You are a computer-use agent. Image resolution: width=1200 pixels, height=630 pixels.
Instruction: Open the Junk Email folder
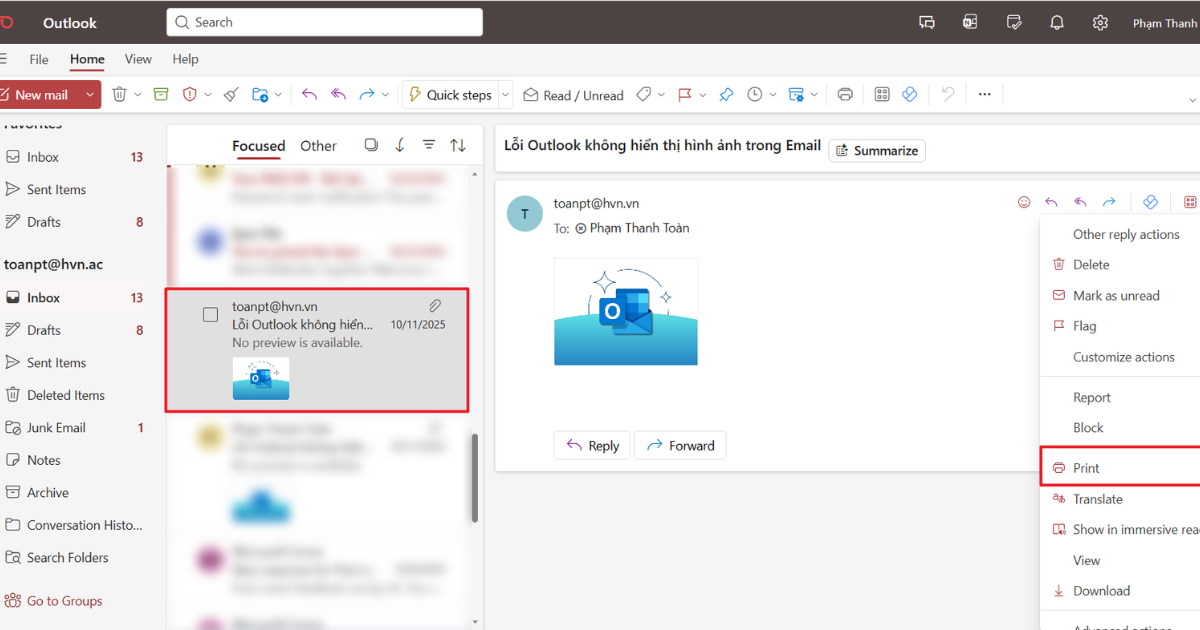coord(57,427)
